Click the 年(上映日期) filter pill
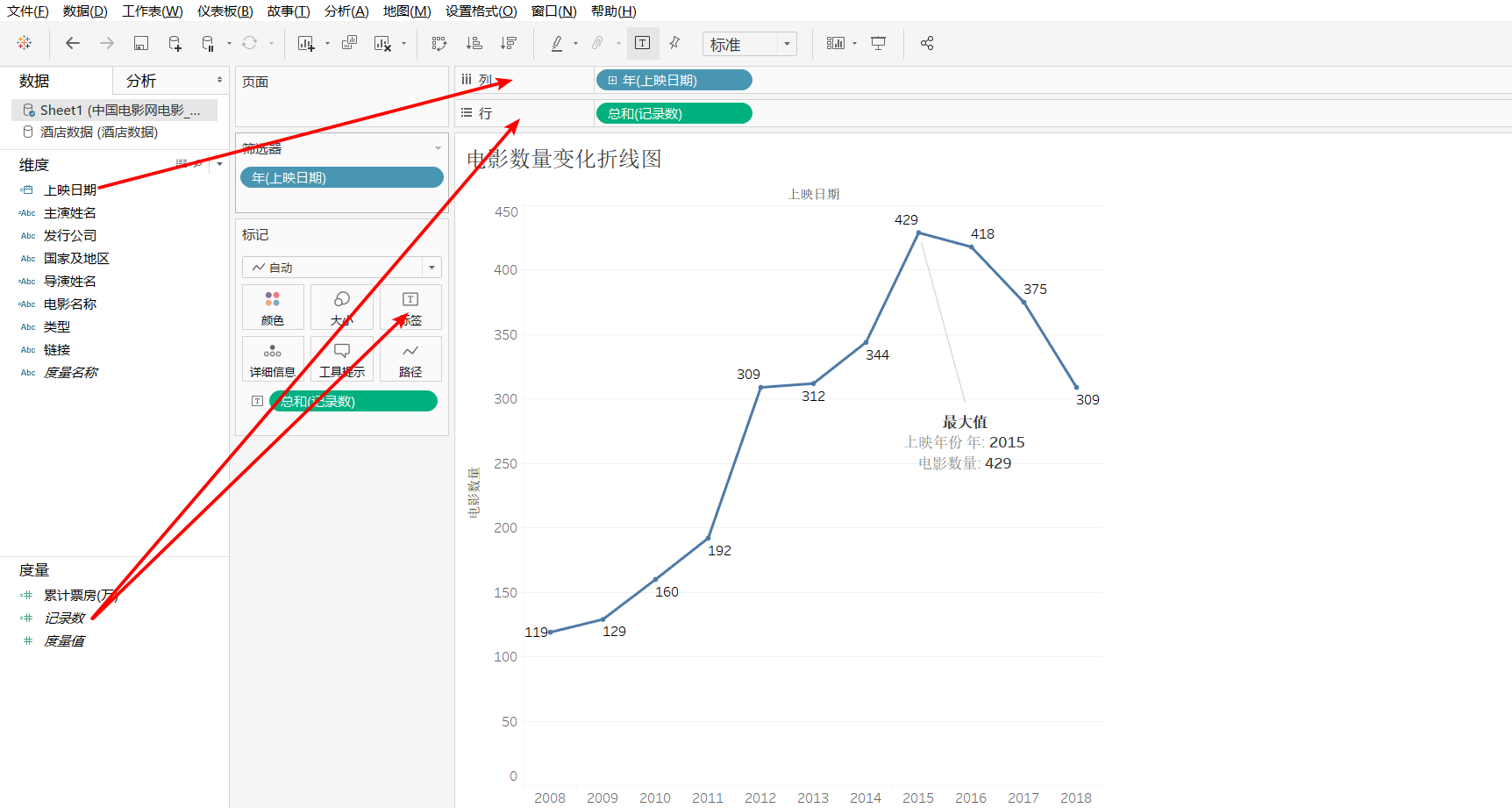1512x808 pixels. (342, 177)
